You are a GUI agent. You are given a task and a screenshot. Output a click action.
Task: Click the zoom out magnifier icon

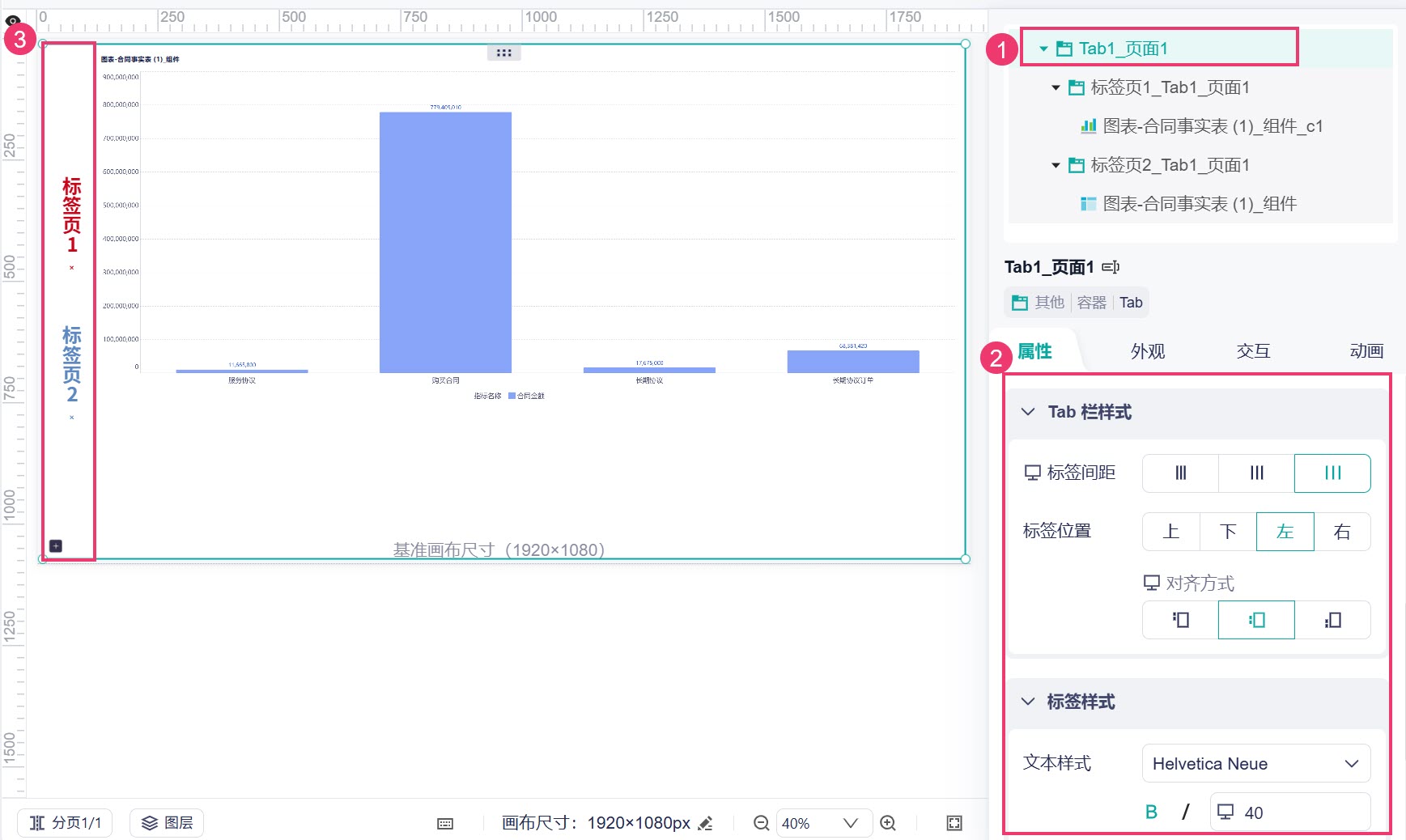761,823
